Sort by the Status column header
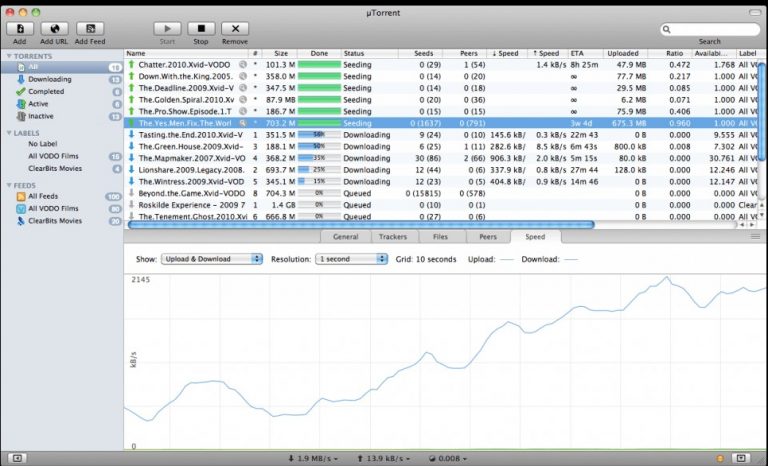This screenshot has height=466, width=768. 370,53
